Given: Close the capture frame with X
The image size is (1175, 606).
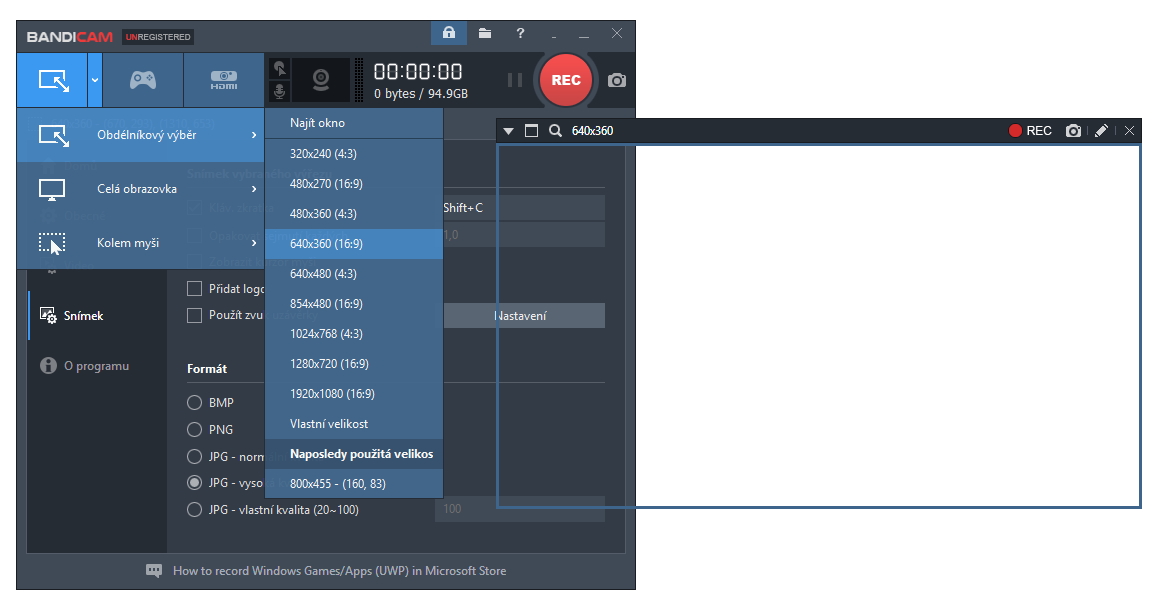Looking at the screenshot, I should [1129, 130].
